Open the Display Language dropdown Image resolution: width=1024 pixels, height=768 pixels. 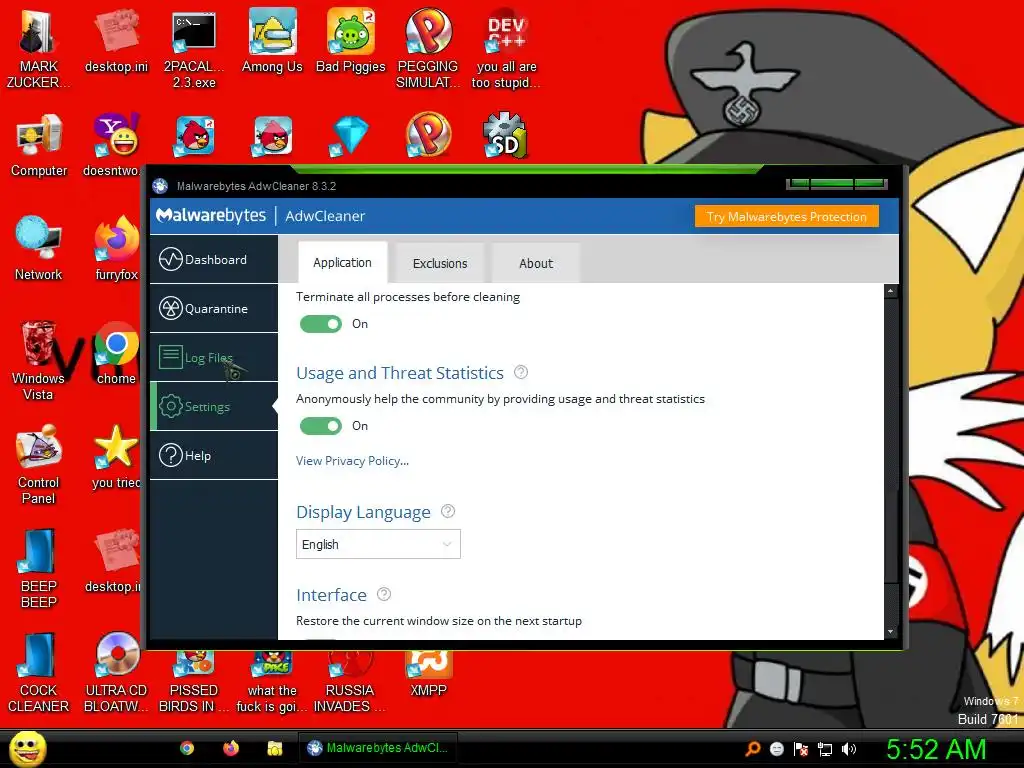[x=378, y=544]
